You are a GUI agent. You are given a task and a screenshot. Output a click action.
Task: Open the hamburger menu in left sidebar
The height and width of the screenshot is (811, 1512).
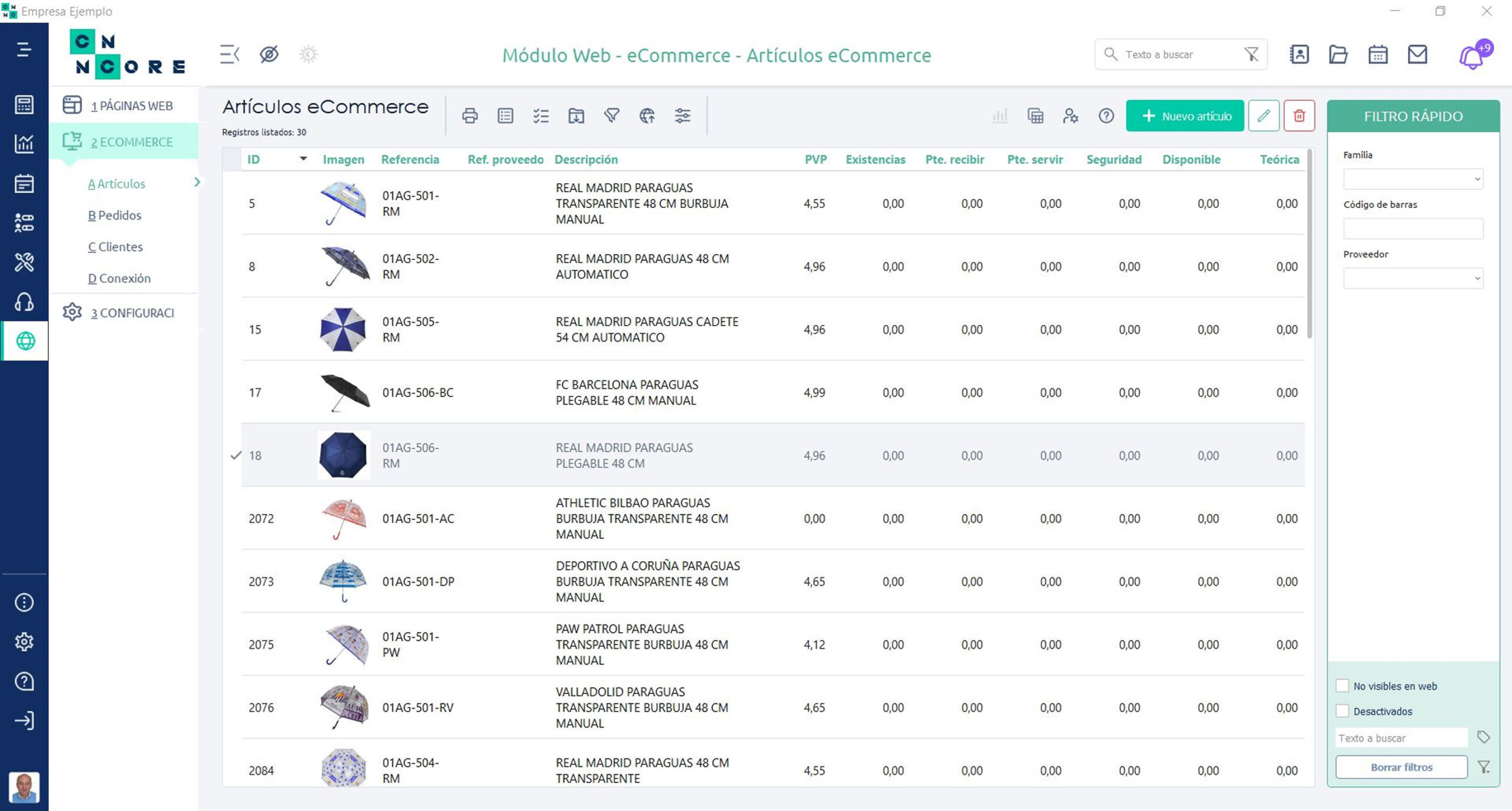click(24, 50)
